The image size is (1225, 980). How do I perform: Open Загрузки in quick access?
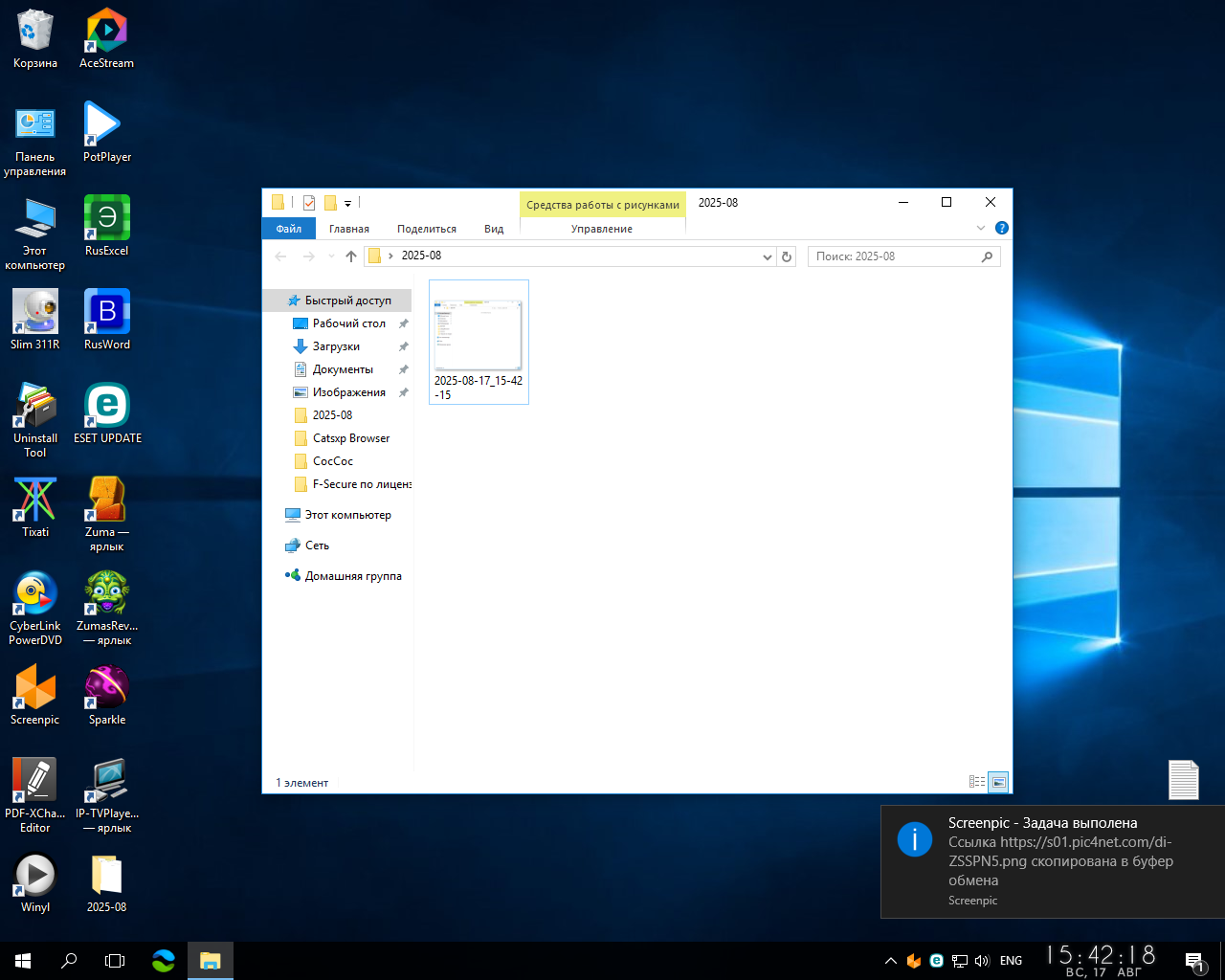click(337, 346)
